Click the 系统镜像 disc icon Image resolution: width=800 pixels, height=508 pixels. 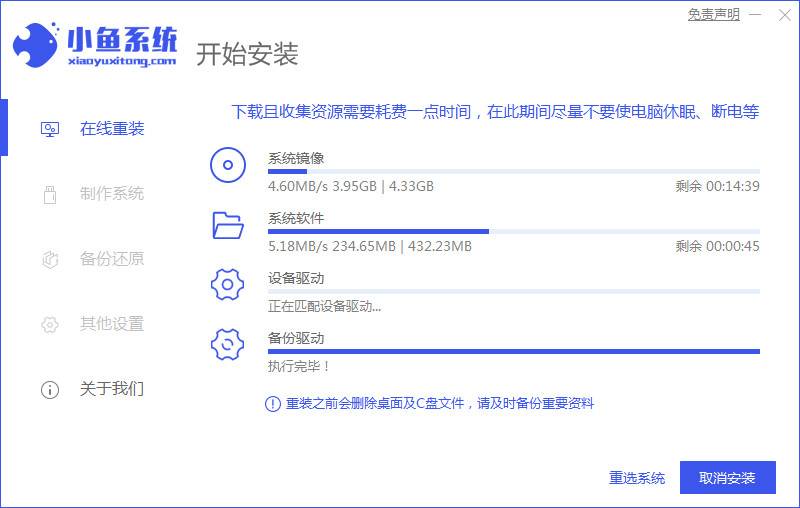[x=228, y=165]
